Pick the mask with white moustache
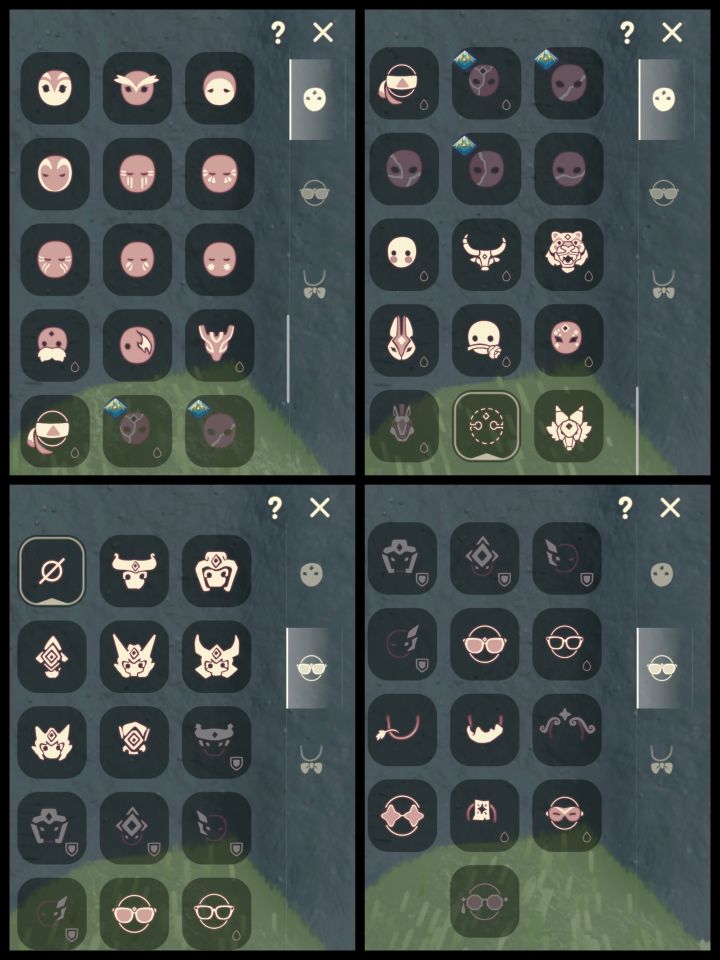Screen dimensions: 720x960 [x=55, y=345]
